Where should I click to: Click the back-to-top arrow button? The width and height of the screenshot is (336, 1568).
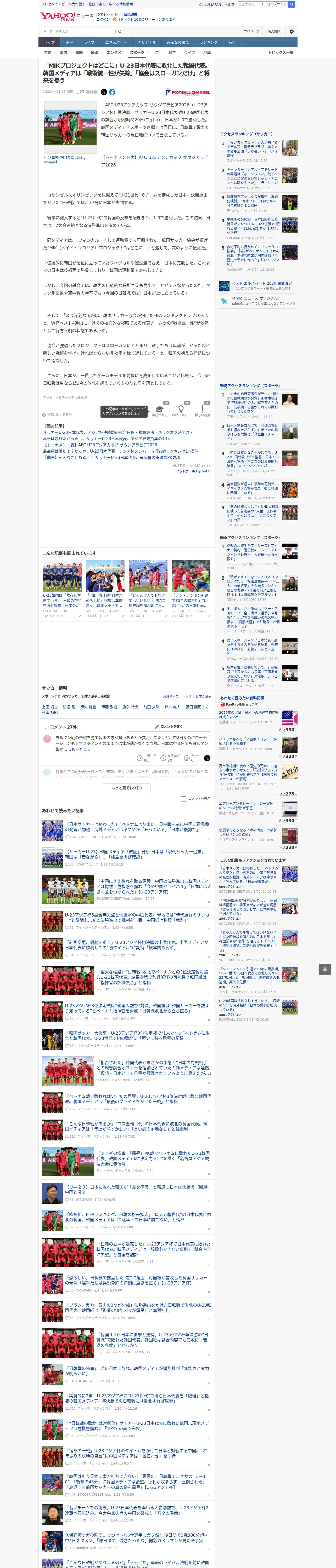pyautogui.click(x=325, y=969)
